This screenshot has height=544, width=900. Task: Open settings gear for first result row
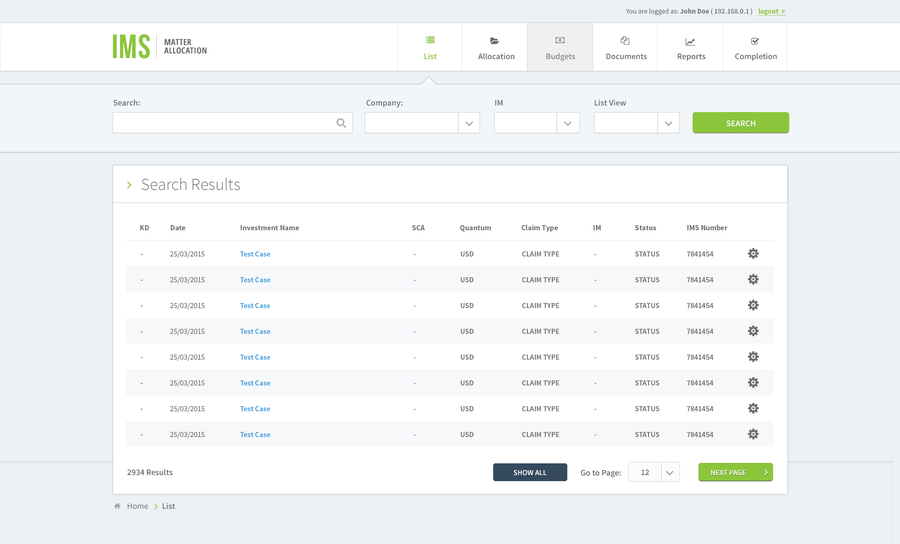[753, 254]
